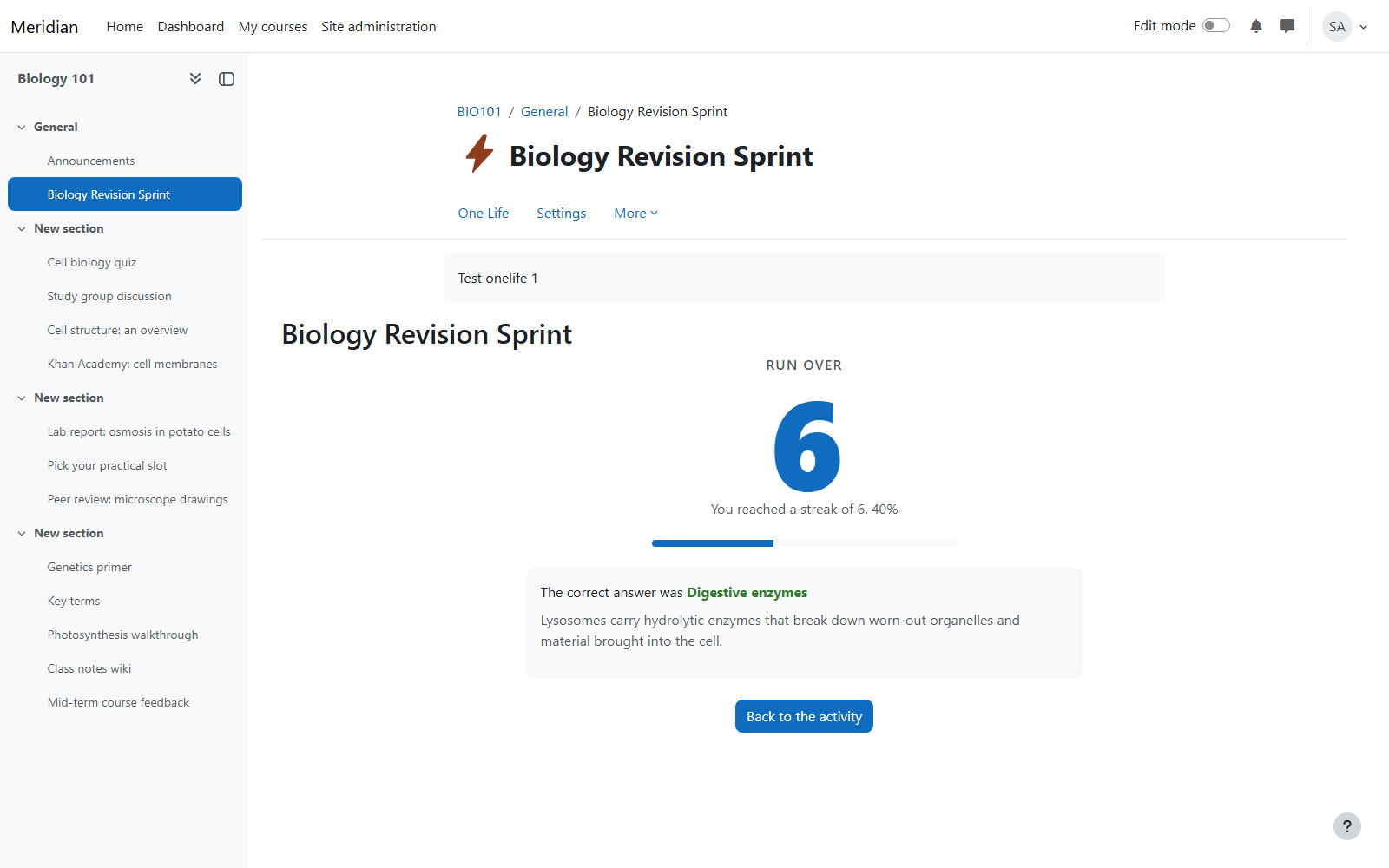The width and height of the screenshot is (1389, 868).
Task: Open the One Life tab
Action: pyautogui.click(x=484, y=214)
